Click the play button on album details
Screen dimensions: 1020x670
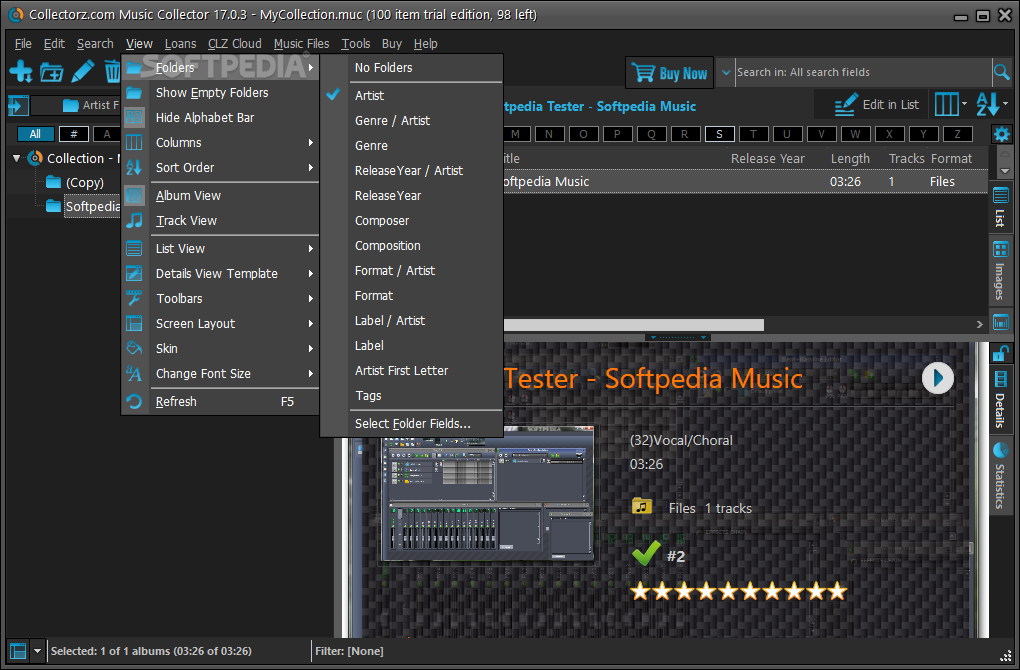(x=937, y=378)
